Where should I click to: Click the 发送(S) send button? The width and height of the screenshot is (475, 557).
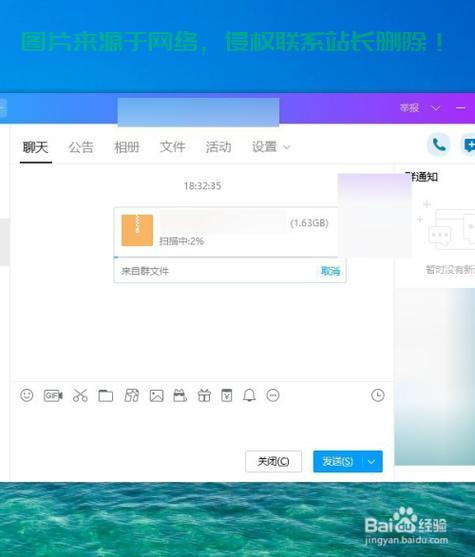click(x=338, y=461)
